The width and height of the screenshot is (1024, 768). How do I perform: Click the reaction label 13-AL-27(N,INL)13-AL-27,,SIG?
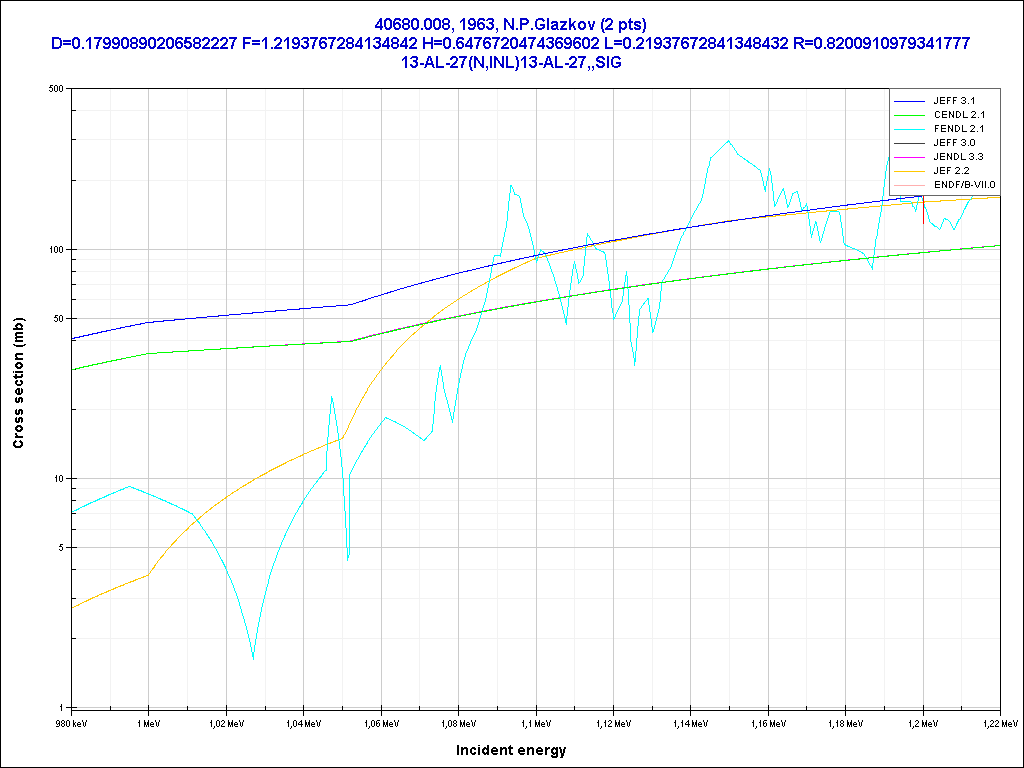pos(511,62)
